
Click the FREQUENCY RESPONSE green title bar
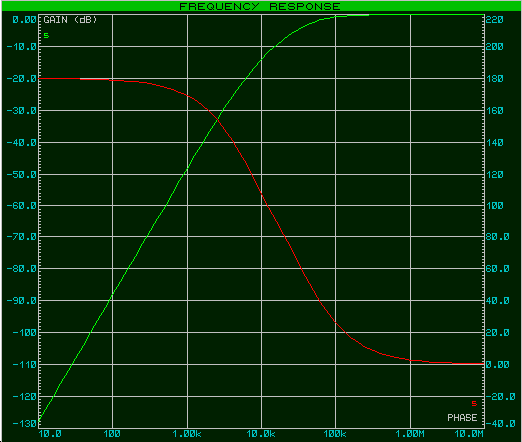[261, 6]
